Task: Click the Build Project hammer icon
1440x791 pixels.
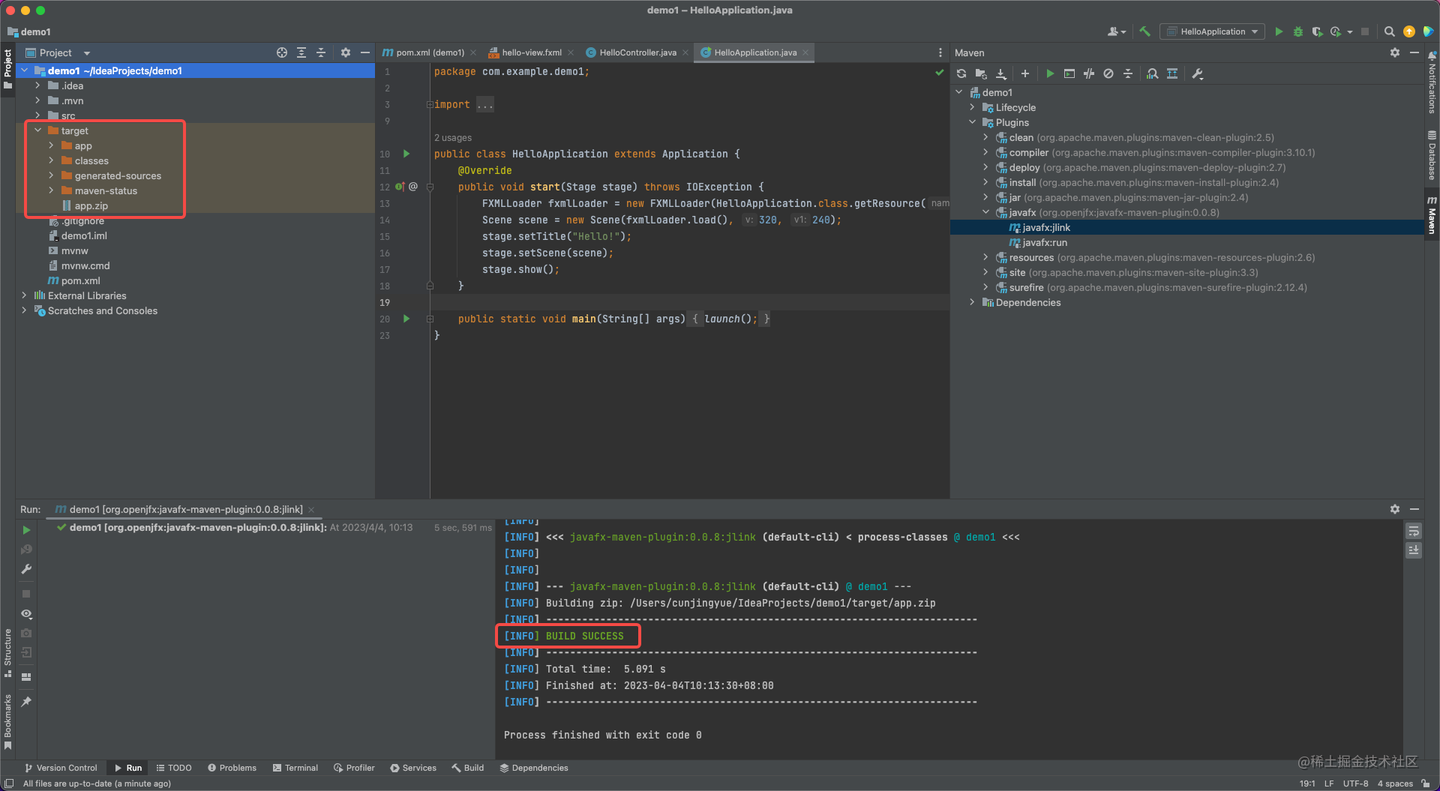Action: pos(1144,31)
